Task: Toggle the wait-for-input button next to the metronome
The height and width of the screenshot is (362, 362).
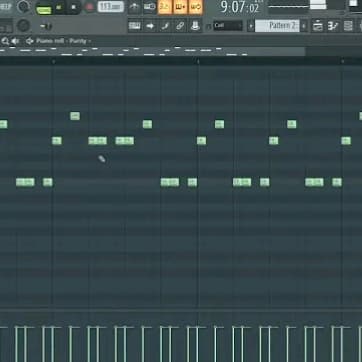Action: click(x=150, y=7)
